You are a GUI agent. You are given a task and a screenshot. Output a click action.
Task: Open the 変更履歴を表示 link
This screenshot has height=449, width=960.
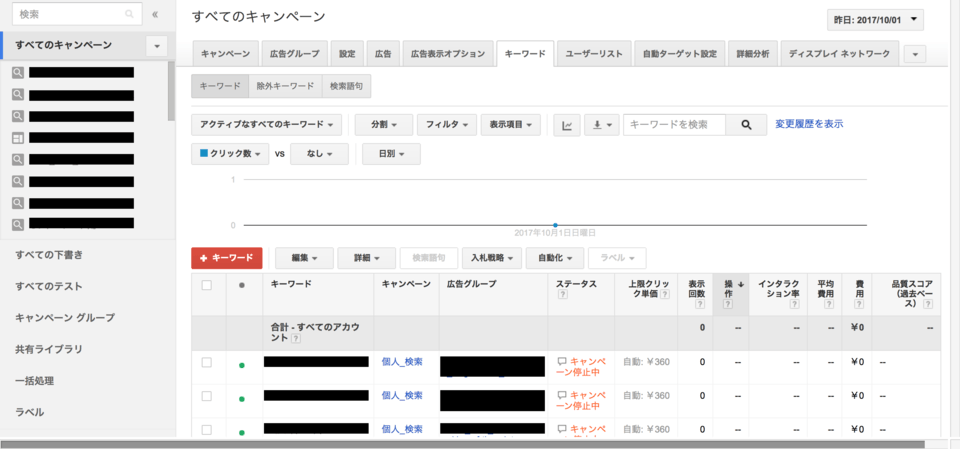(x=809, y=124)
